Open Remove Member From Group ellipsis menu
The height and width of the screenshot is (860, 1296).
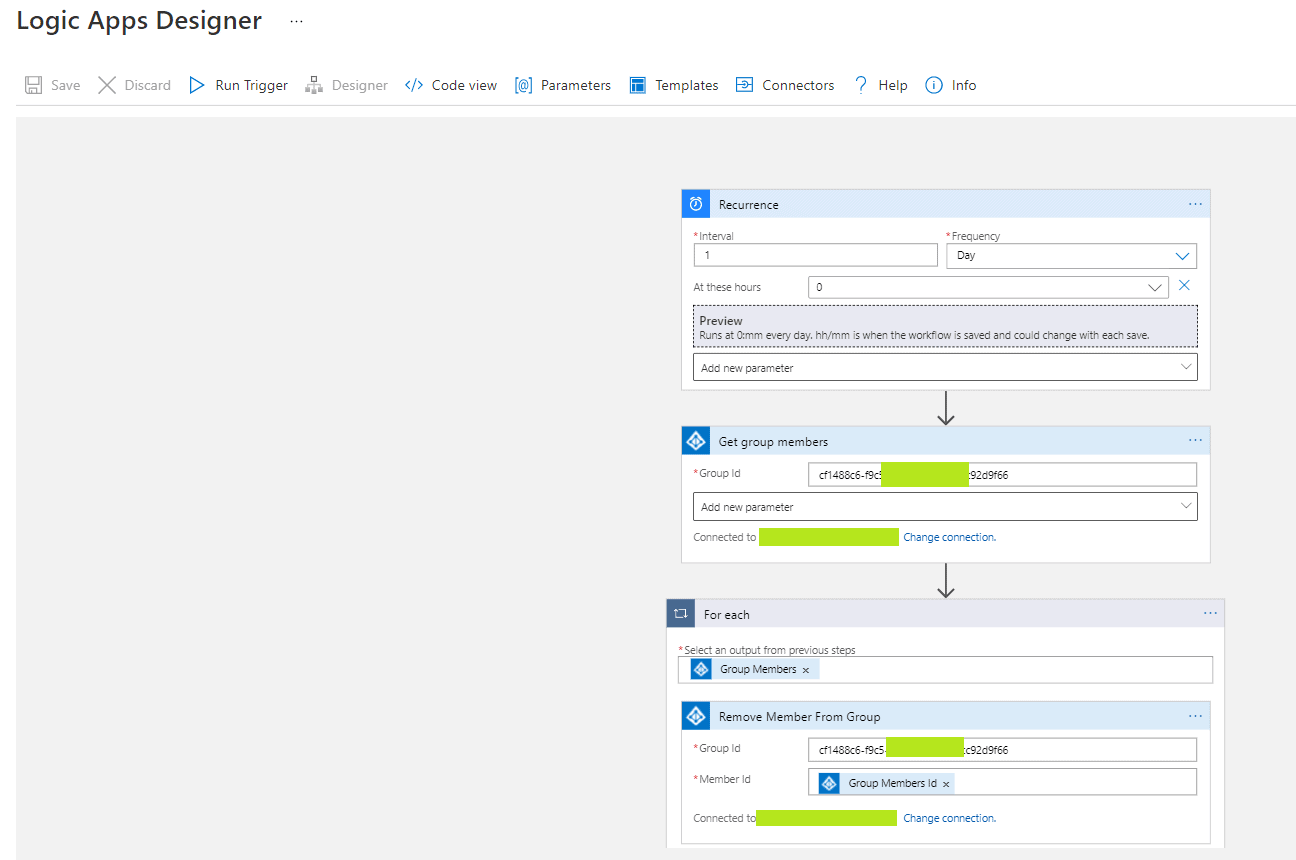pos(1195,715)
